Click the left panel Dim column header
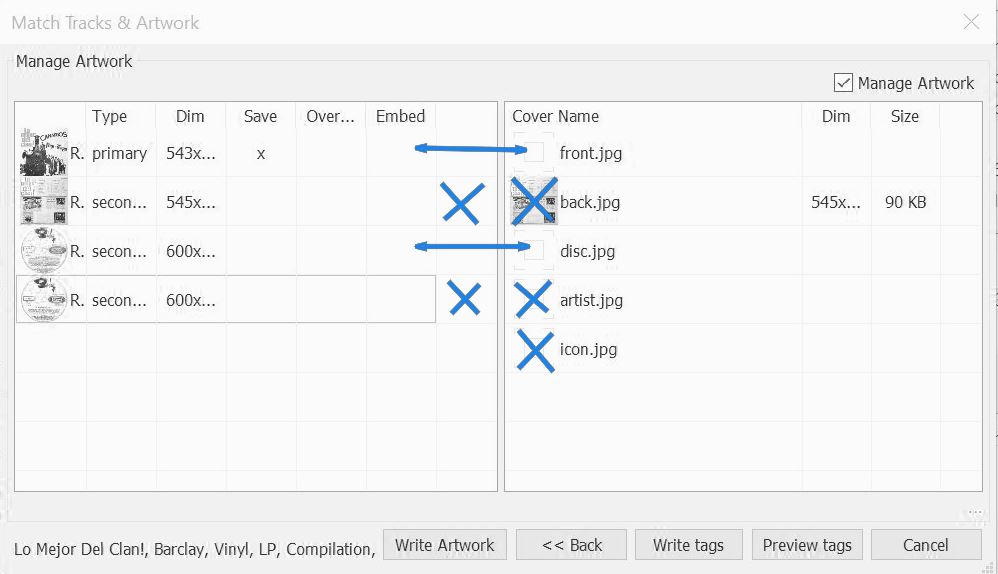Viewport: 998px width, 574px height. coord(190,116)
